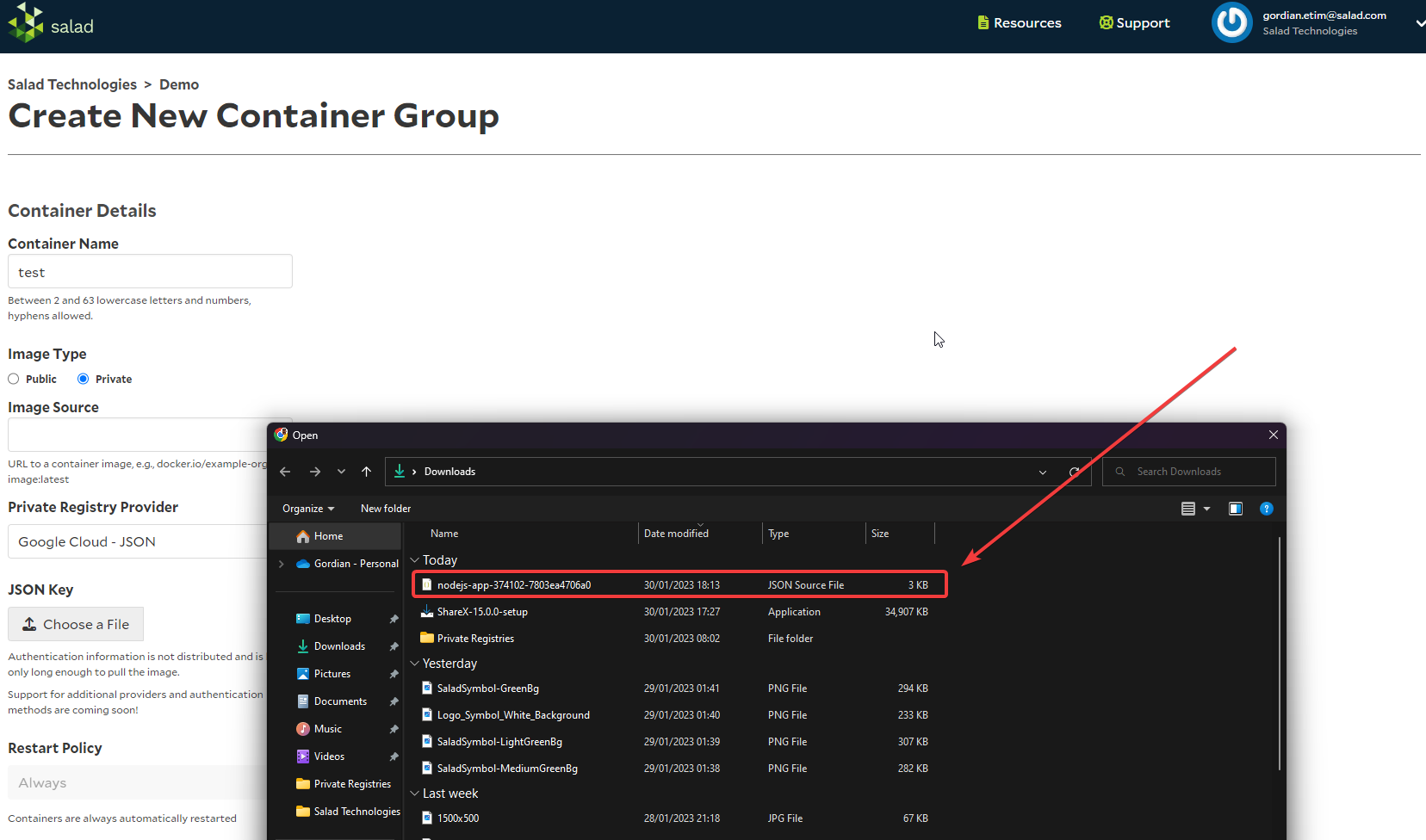Screen dimensions: 1426x840
Task: Collapse the Yesterday file group
Action: pos(415,664)
